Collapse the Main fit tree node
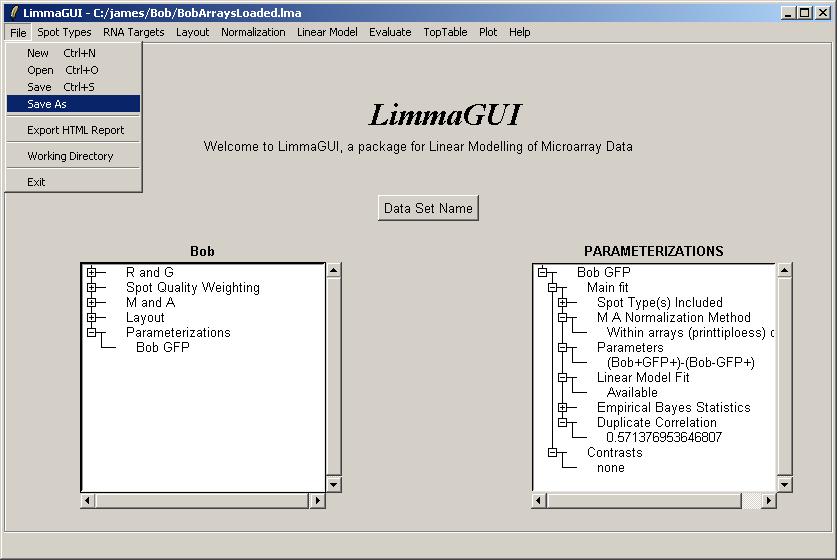This screenshot has width=837, height=560. coord(552,287)
